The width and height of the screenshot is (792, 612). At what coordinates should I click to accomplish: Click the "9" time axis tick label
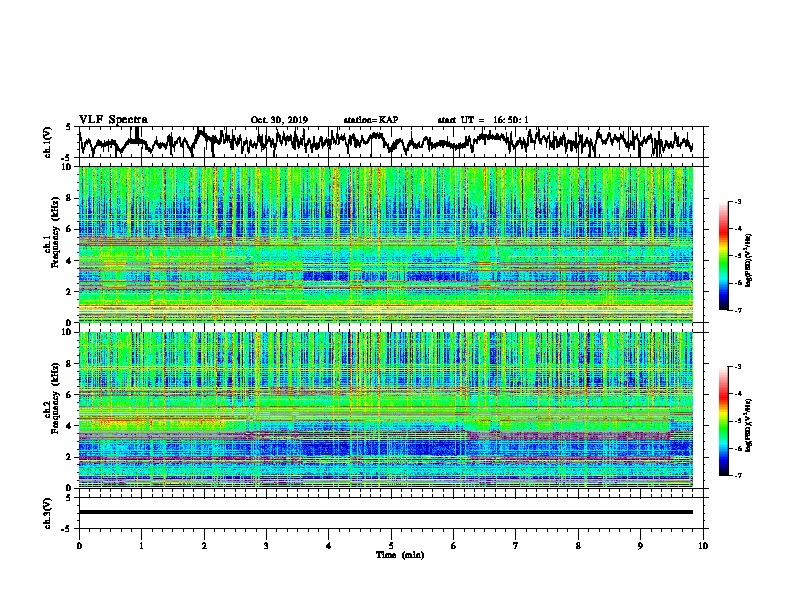click(x=640, y=546)
